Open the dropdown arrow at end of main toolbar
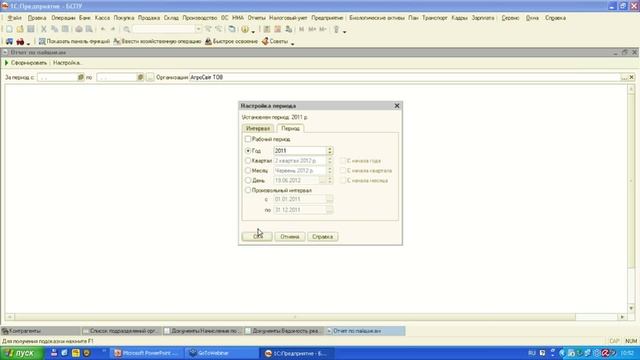 [344, 31]
